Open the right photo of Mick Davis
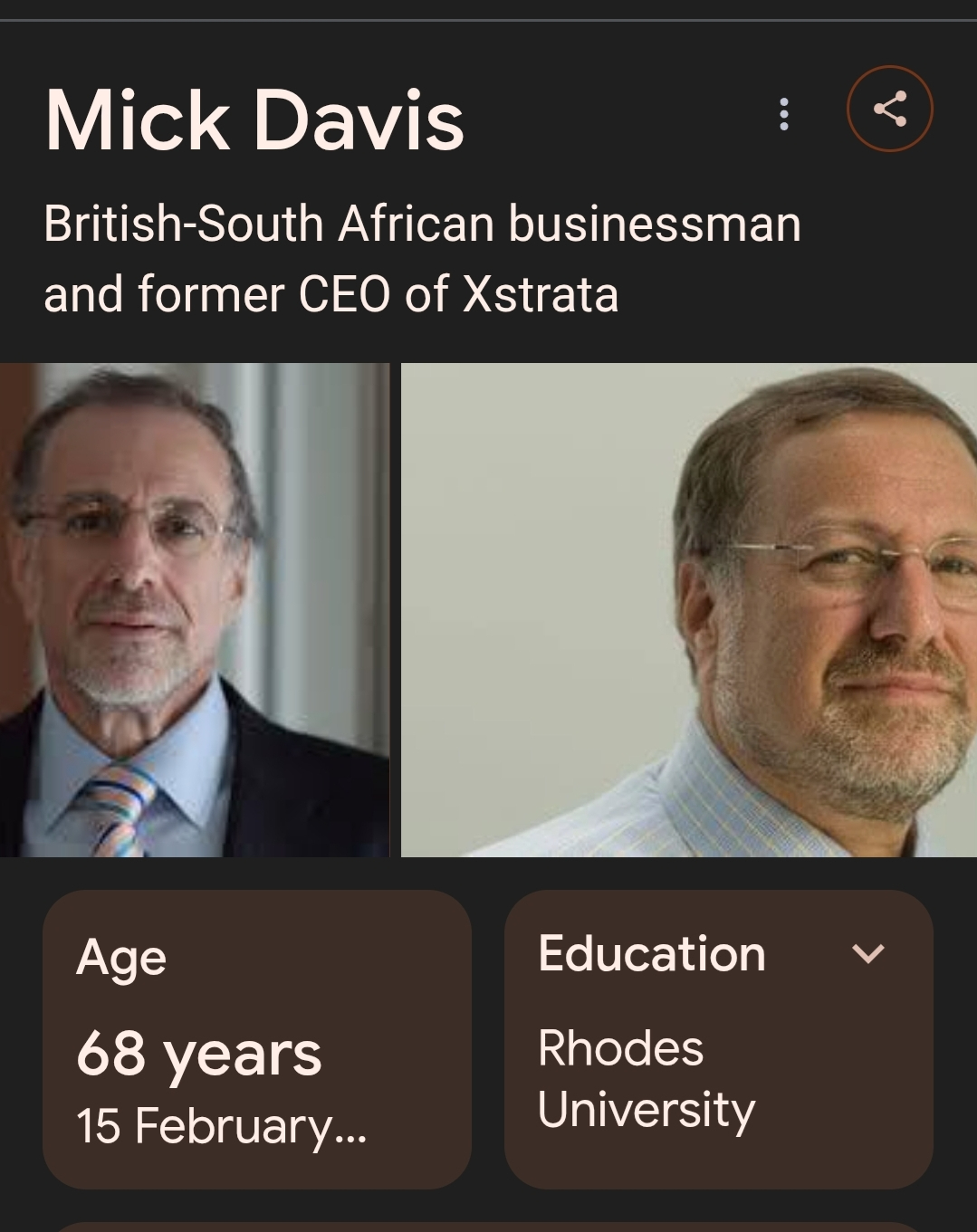The width and height of the screenshot is (977, 1232). click(688, 609)
